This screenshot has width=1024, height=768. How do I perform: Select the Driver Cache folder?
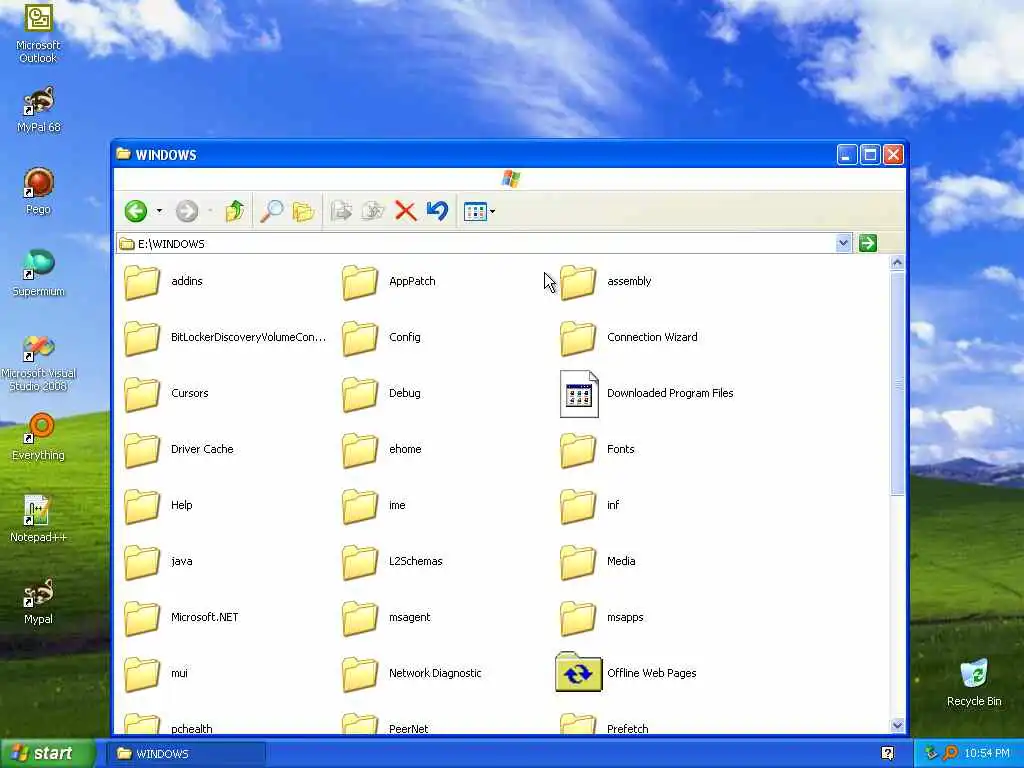tap(179, 449)
